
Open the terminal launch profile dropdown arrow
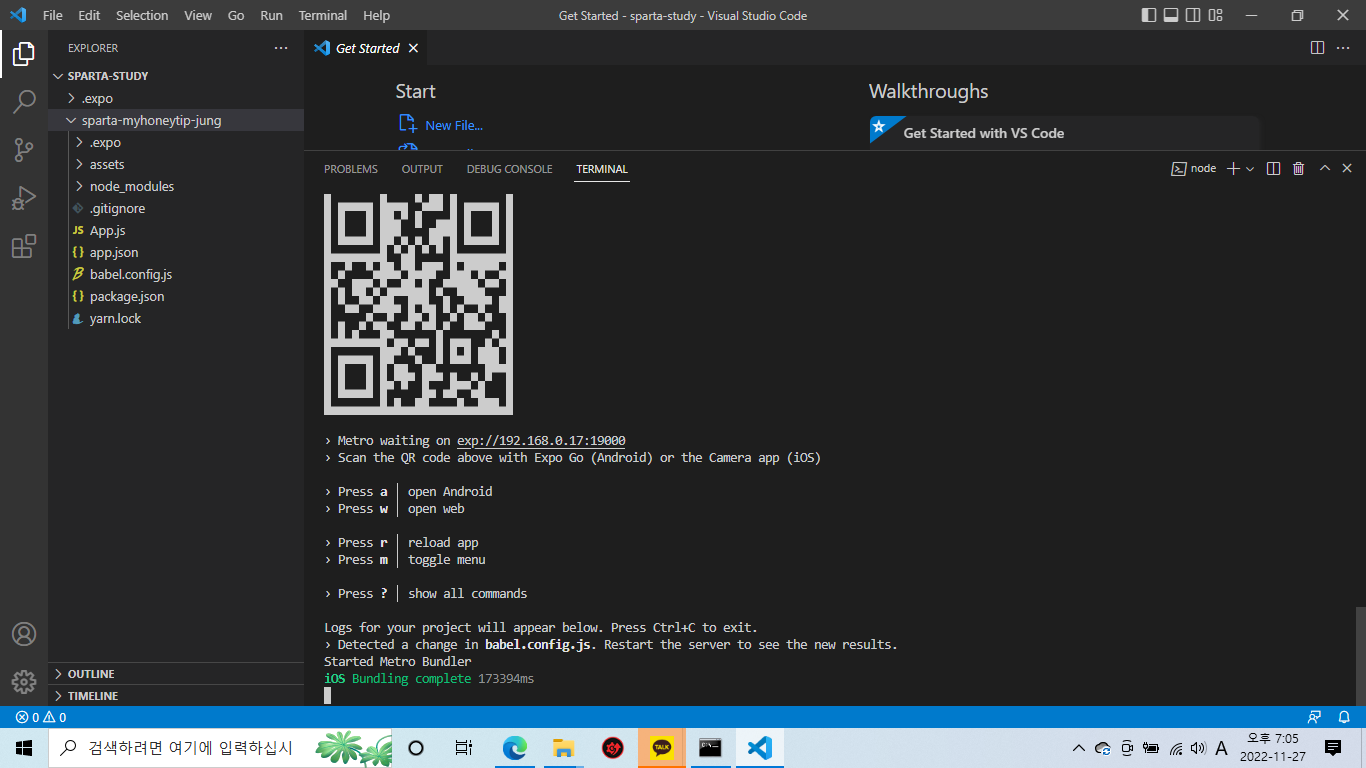click(1250, 169)
